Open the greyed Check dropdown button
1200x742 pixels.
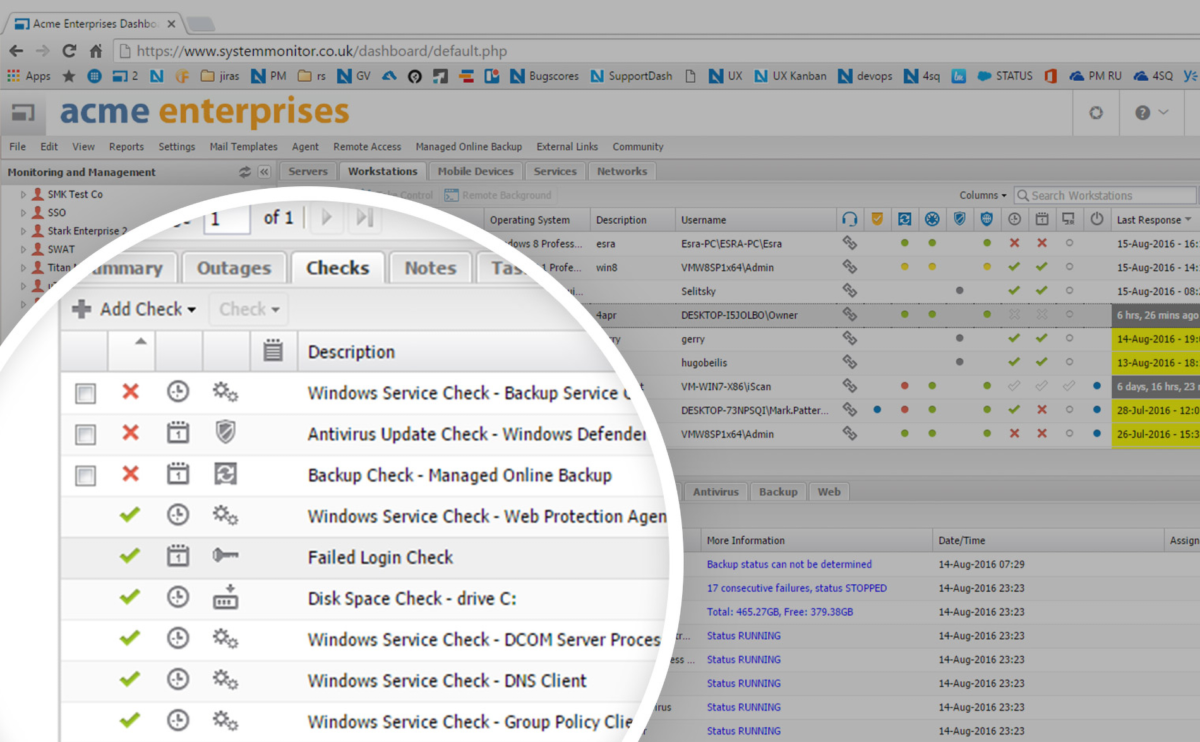pyautogui.click(x=249, y=309)
